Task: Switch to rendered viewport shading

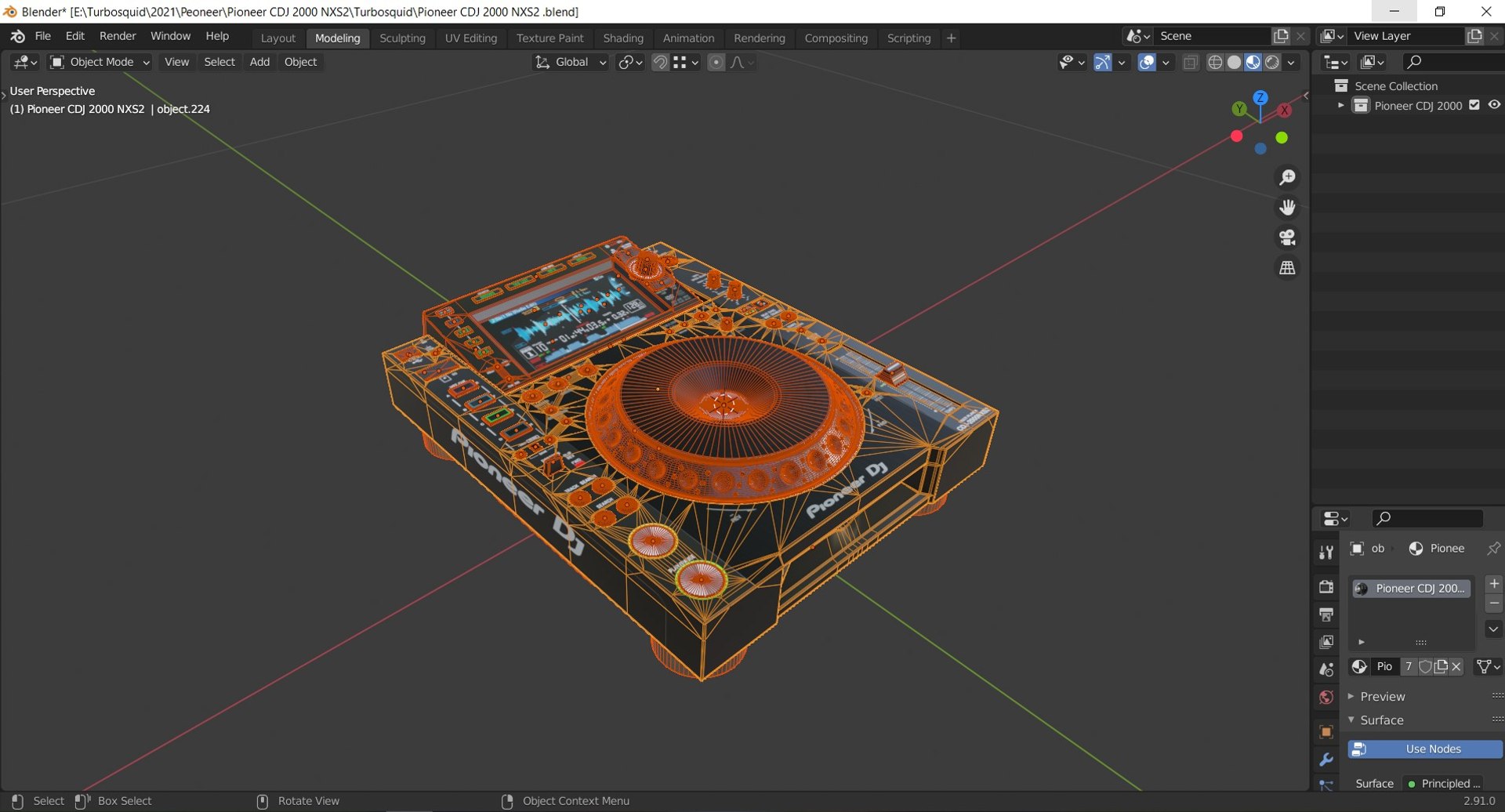Action: point(1272,62)
